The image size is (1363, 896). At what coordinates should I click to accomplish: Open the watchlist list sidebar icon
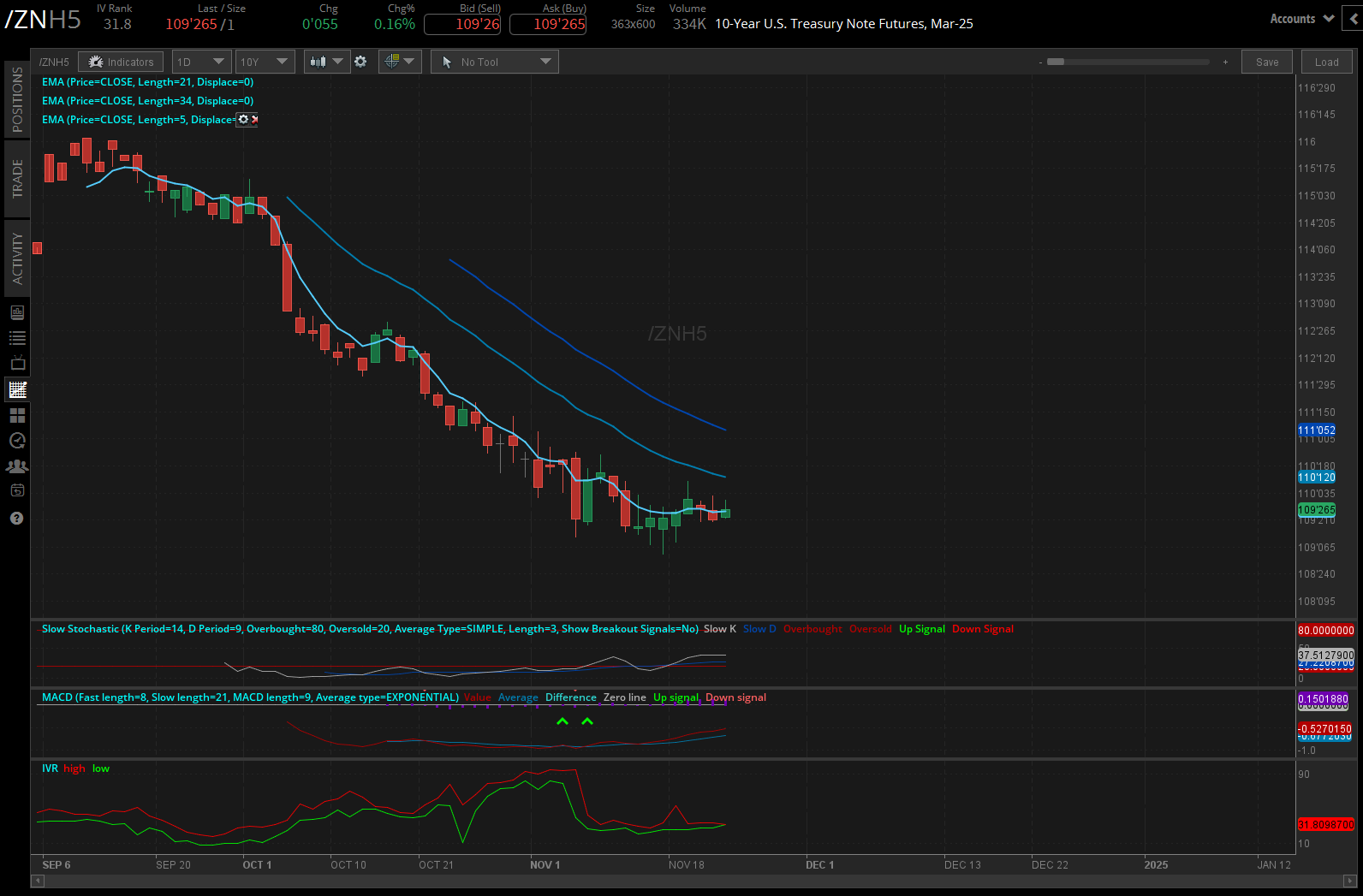(x=17, y=338)
